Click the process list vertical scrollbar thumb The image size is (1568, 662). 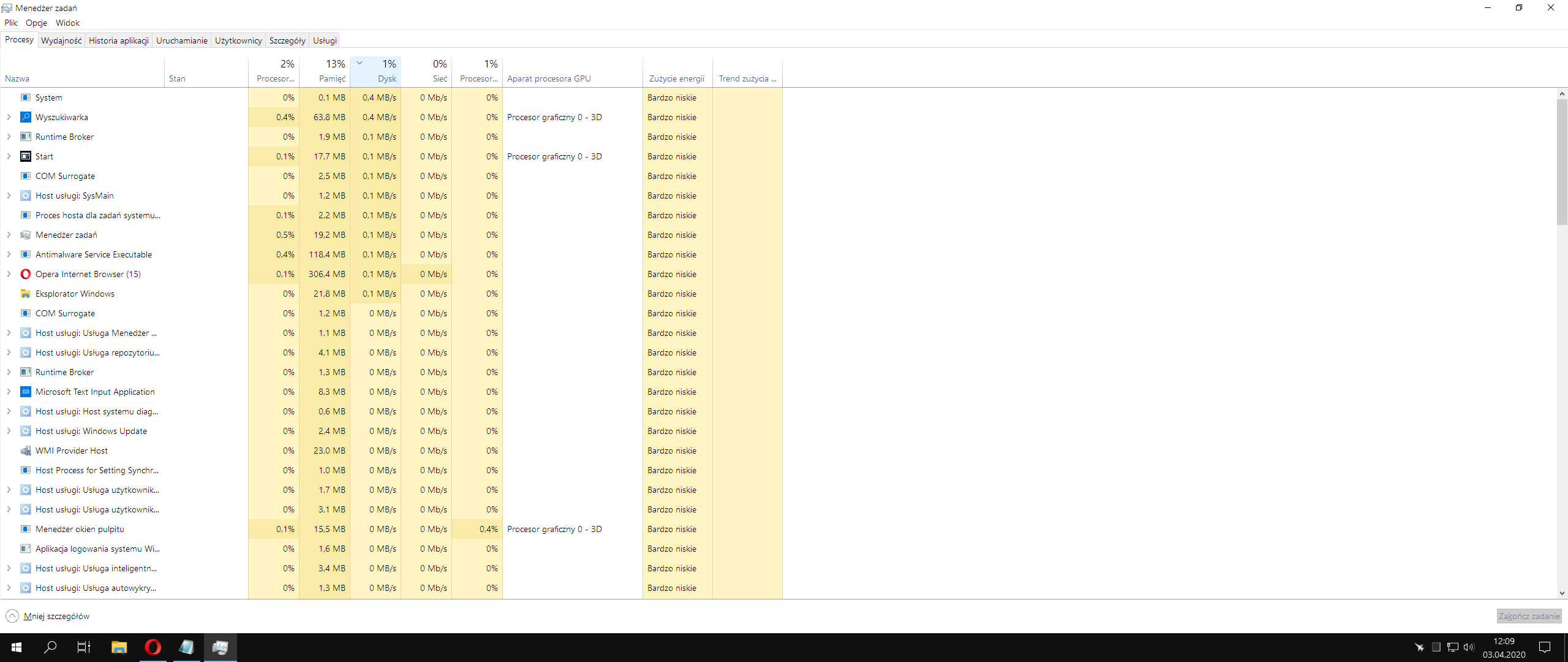click(x=1562, y=162)
